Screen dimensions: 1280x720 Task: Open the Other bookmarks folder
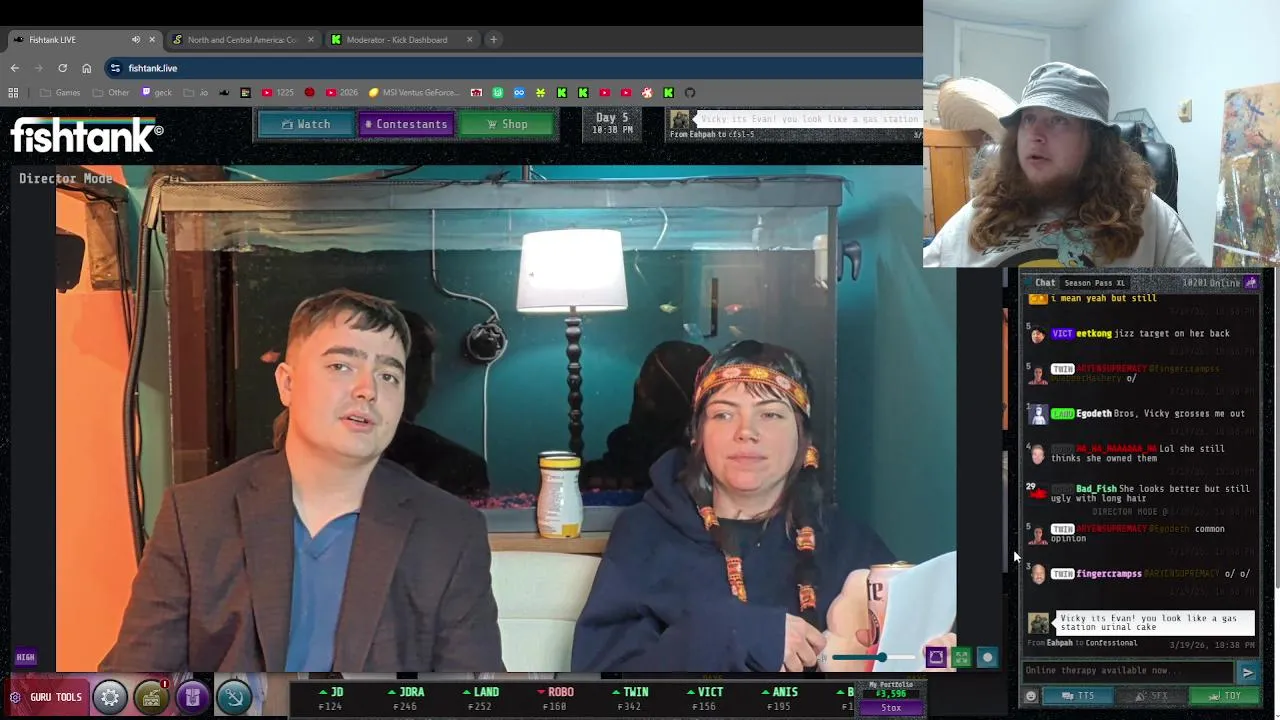coord(111,93)
